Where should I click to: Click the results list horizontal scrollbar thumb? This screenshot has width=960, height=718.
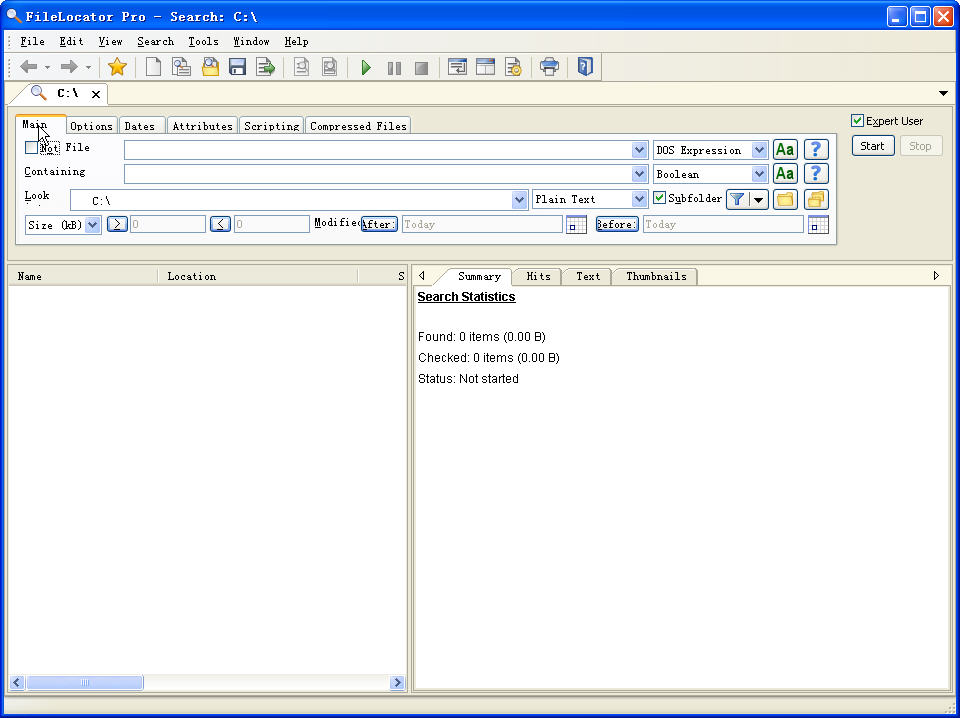(85, 682)
